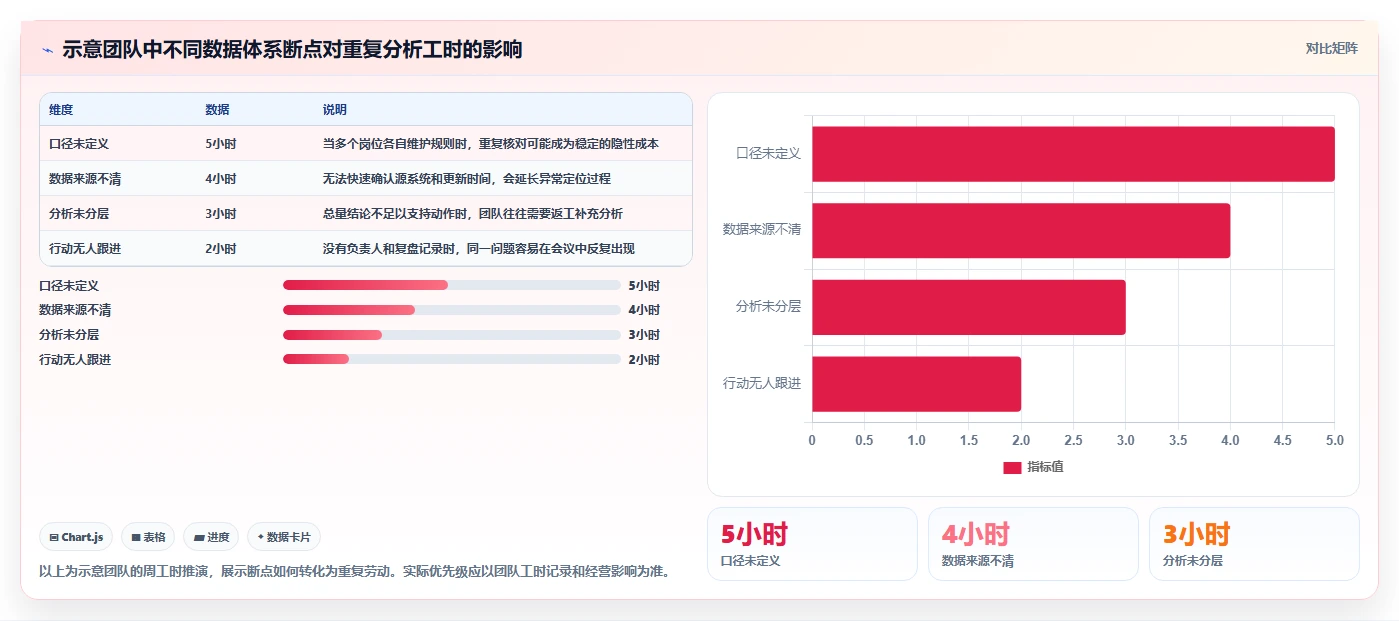Click the 行动无人跟进 chart bar
This screenshot has width=1399, height=621.
point(916,383)
